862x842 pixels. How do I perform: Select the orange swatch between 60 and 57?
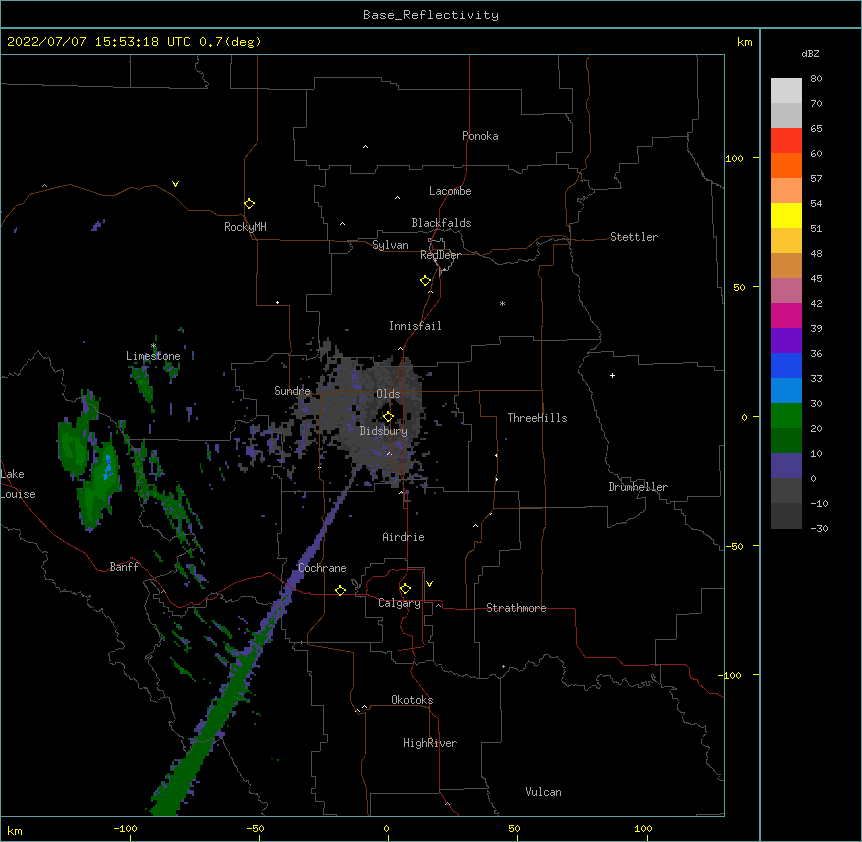pyautogui.click(x=786, y=165)
